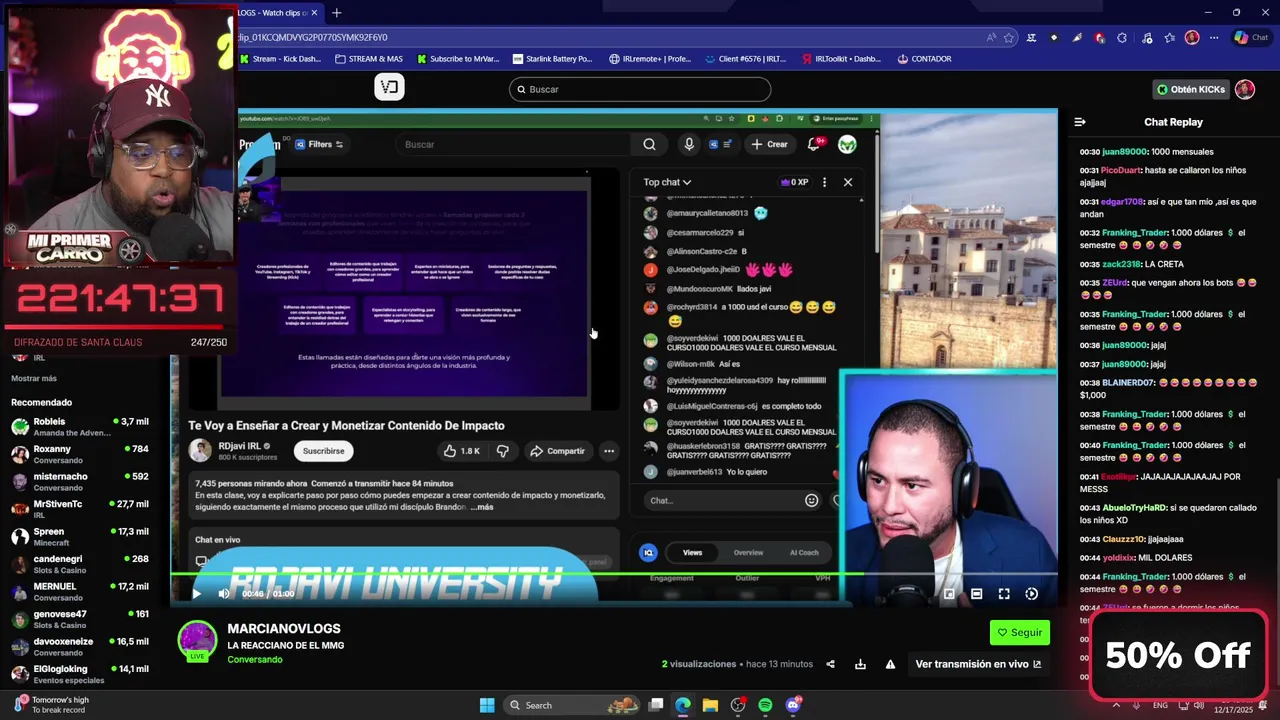1280x720 pixels.
Task: Open MERNUEL recommended channel
Action: coord(80,592)
